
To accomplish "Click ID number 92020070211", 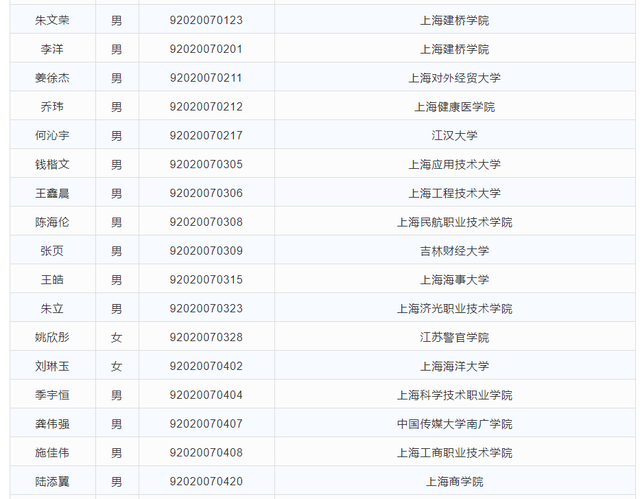I will (x=206, y=78).
